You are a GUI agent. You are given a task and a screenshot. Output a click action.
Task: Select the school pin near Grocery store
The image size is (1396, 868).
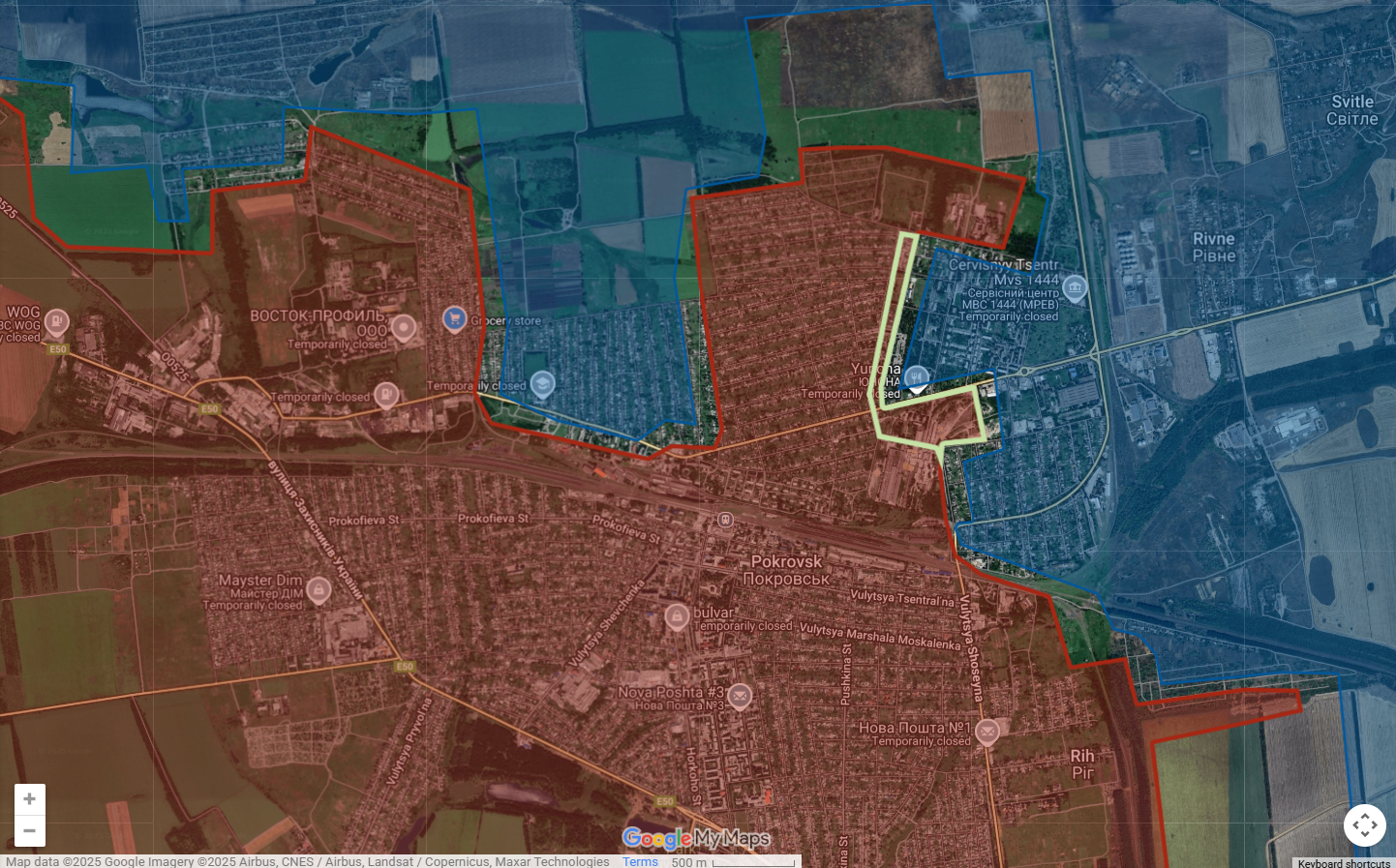coord(542,385)
